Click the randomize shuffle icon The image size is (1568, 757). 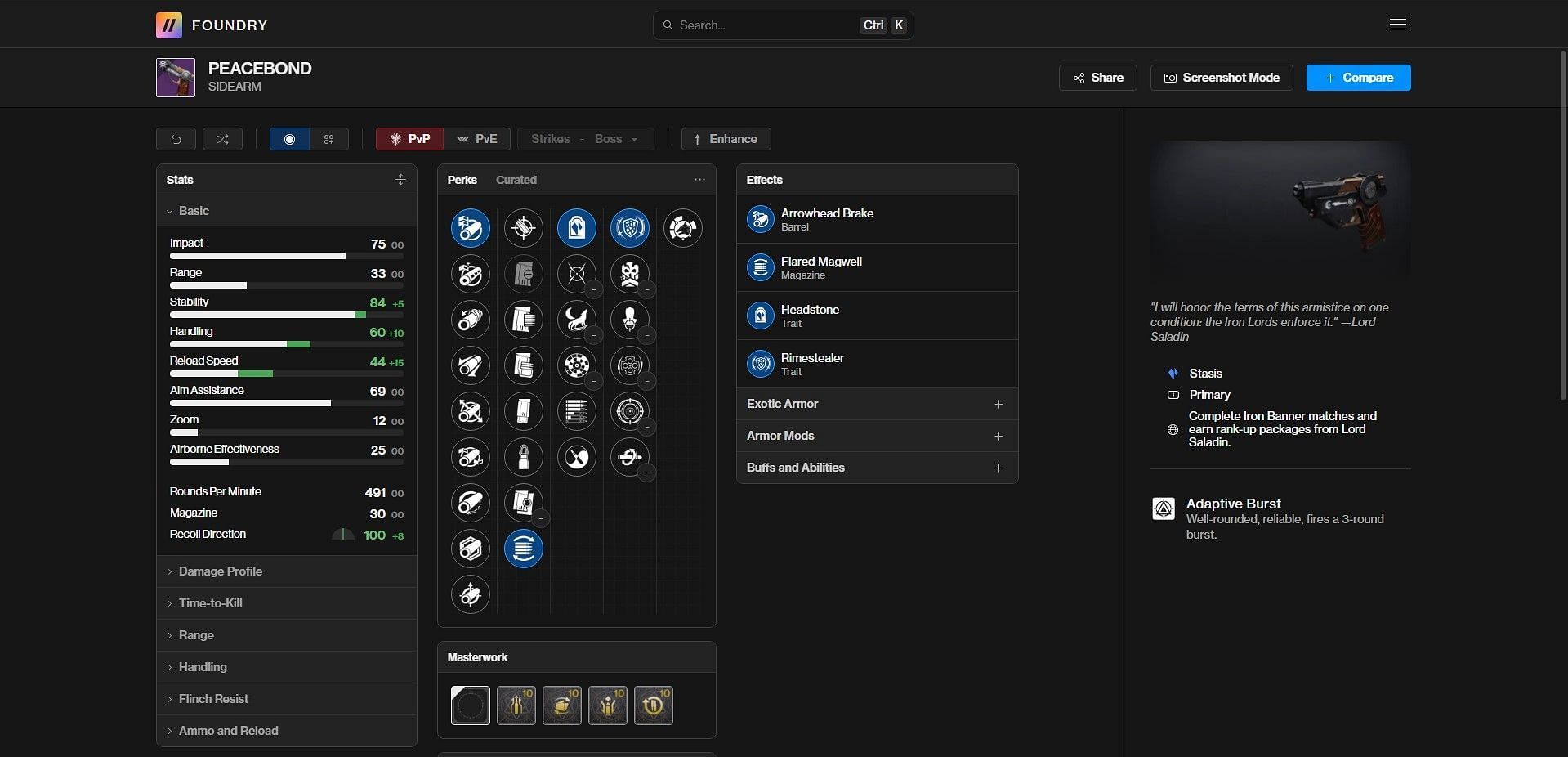click(x=222, y=139)
